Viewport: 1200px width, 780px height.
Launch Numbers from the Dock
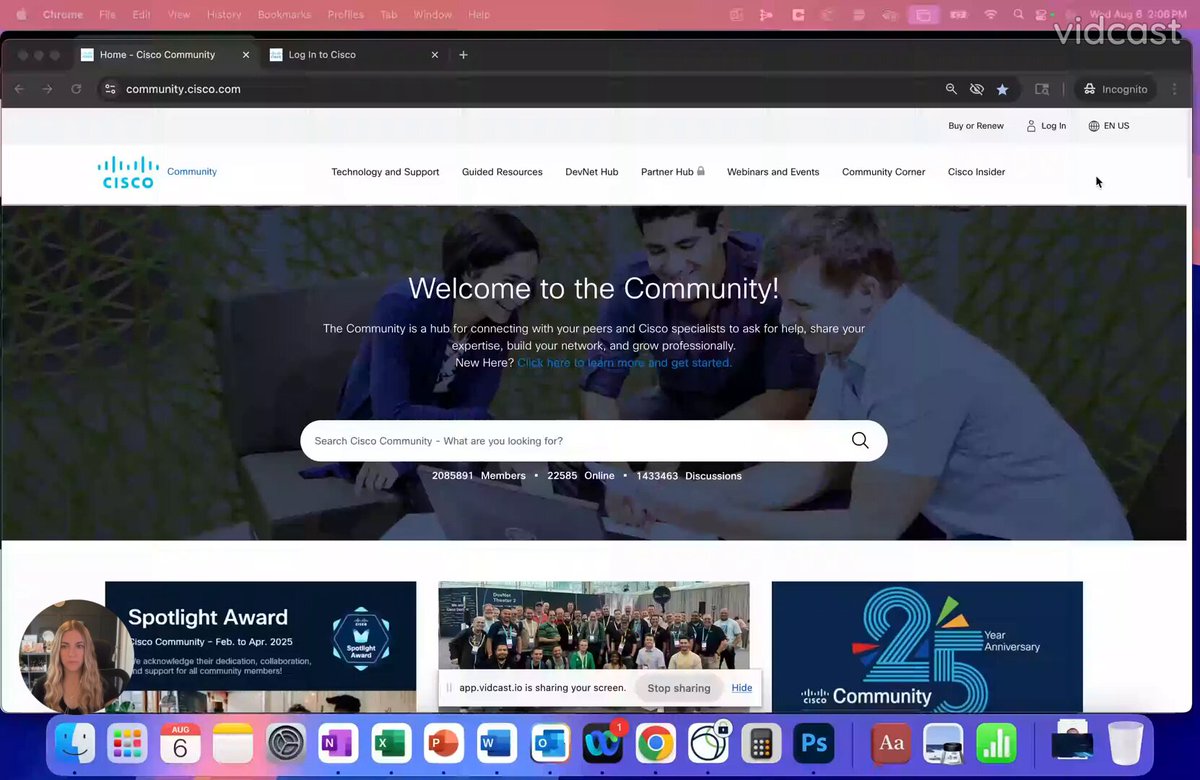[996, 743]
